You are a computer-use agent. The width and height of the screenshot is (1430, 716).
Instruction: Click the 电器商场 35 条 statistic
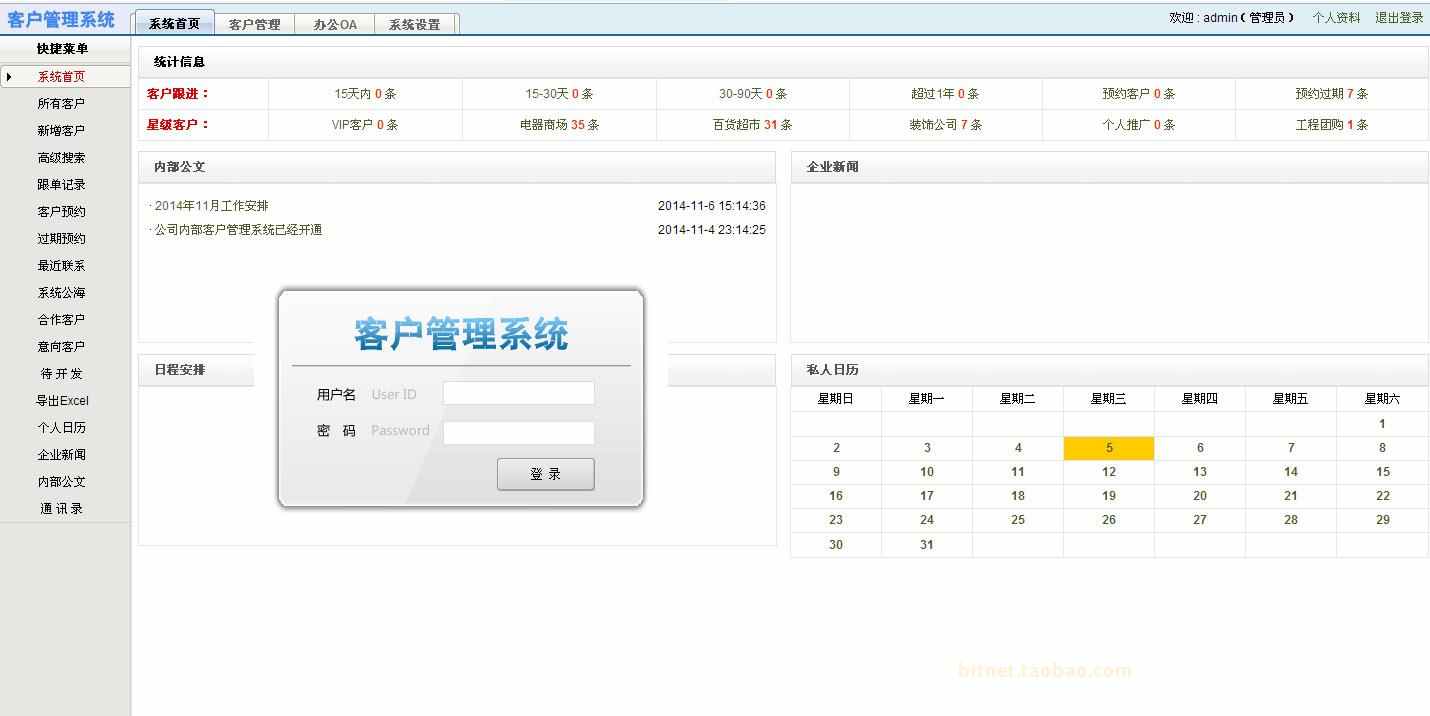pyautogui.click(x=559, y=125)
